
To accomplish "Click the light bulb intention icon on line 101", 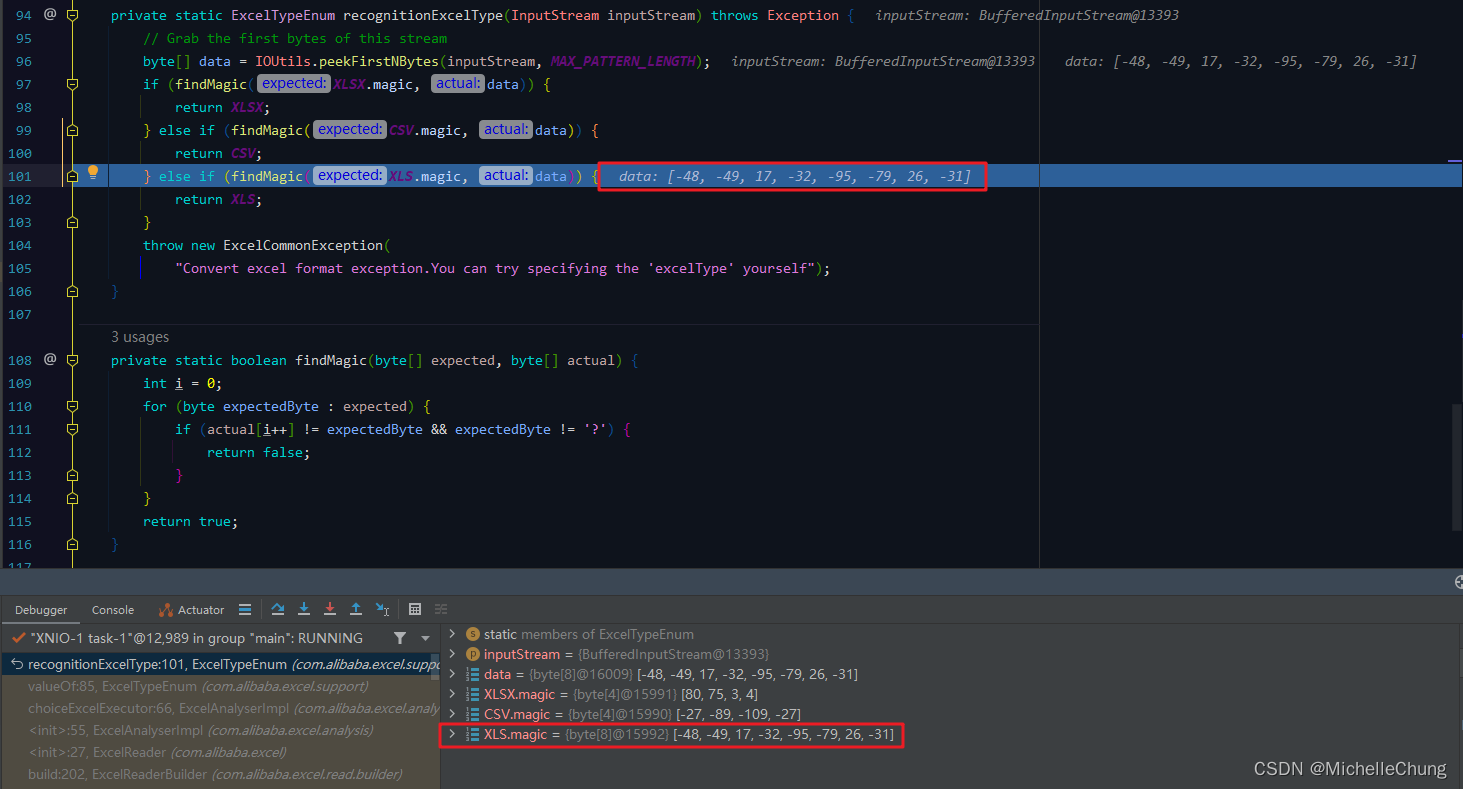I will [93, 172].
